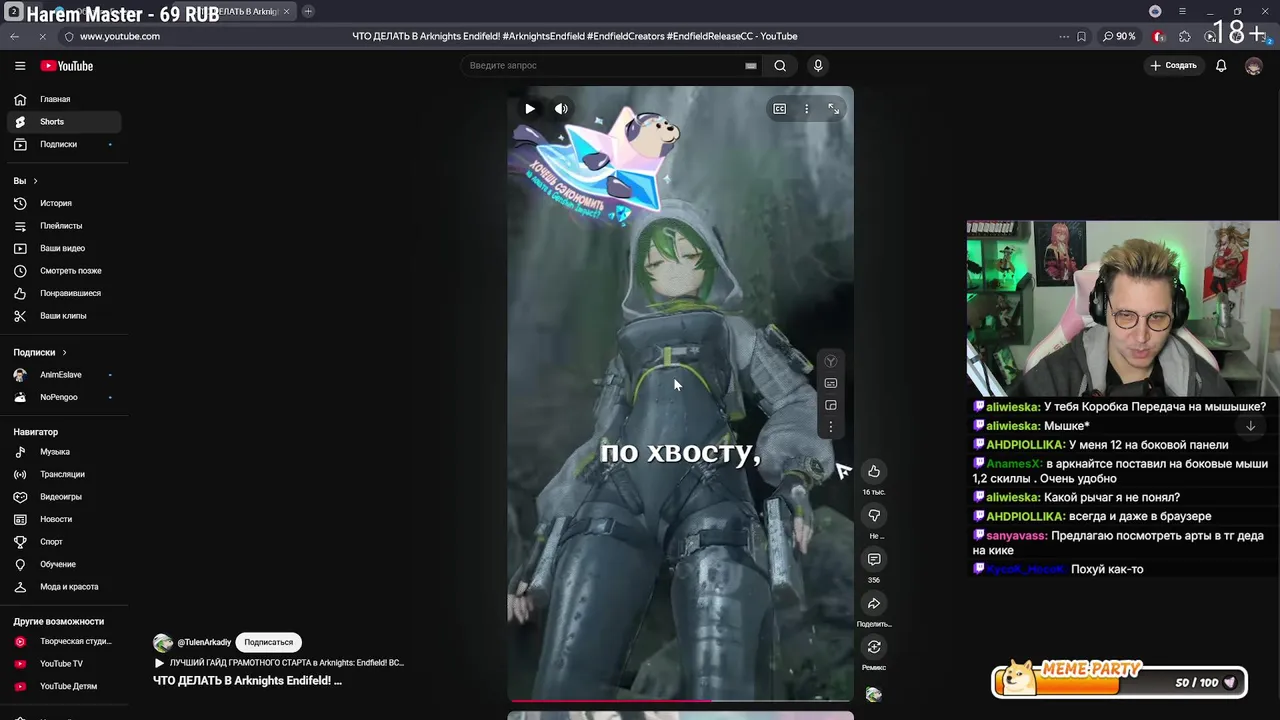Open Ваши видео in the sidebar
Screen dimensions: 1280x720
click(x=64, y=248)
